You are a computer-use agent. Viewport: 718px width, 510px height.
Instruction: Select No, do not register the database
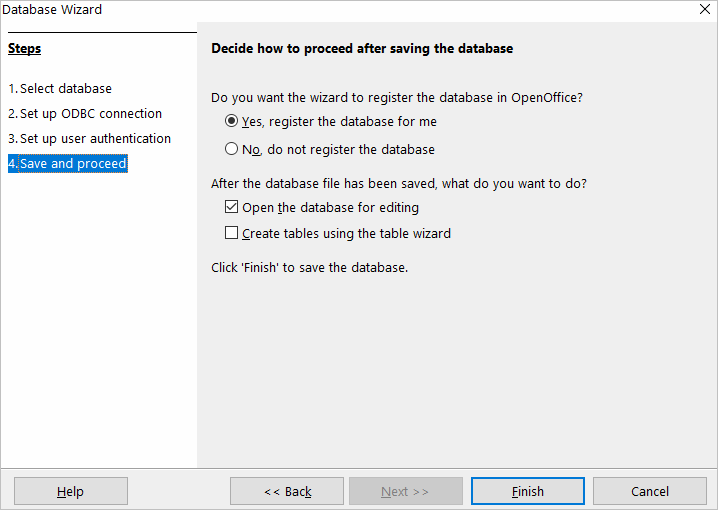point(232,150)
